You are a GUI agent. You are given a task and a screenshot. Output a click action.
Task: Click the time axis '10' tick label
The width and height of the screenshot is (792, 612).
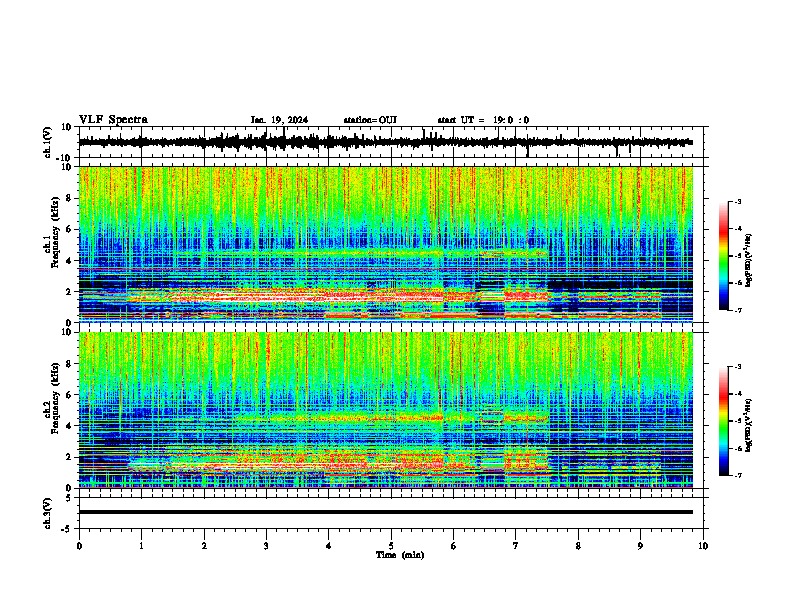coord(703,546)
